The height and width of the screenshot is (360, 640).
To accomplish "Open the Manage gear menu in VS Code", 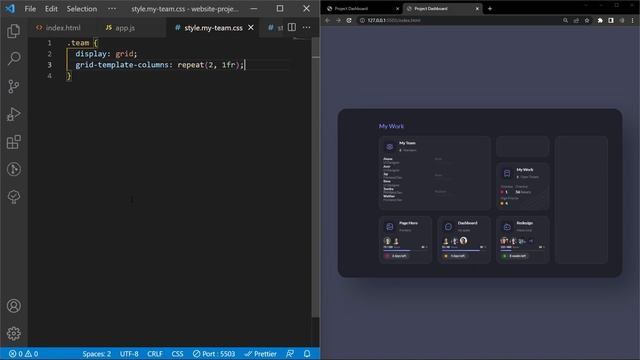I will (13, 333).
